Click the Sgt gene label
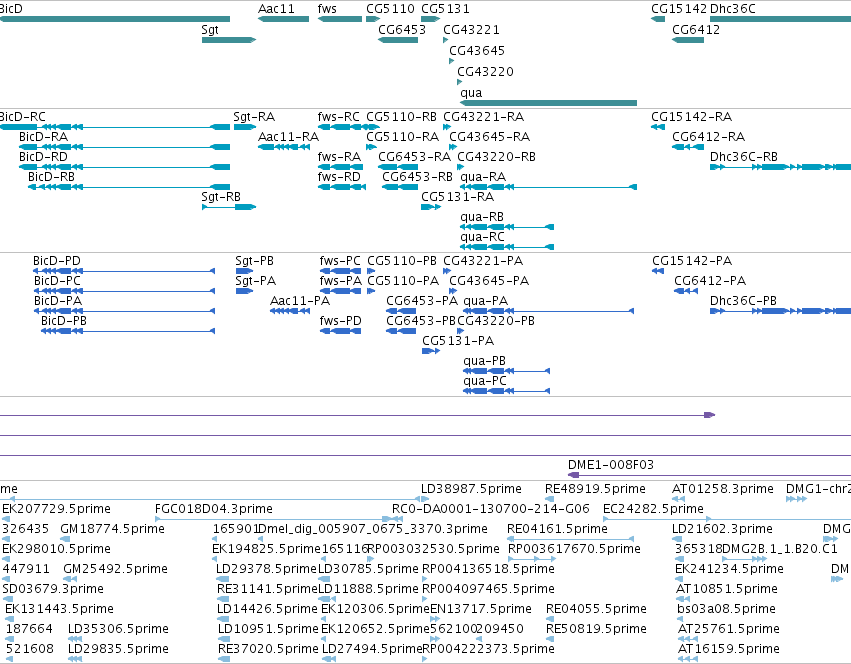851x664 pixels. click(210, 30)
